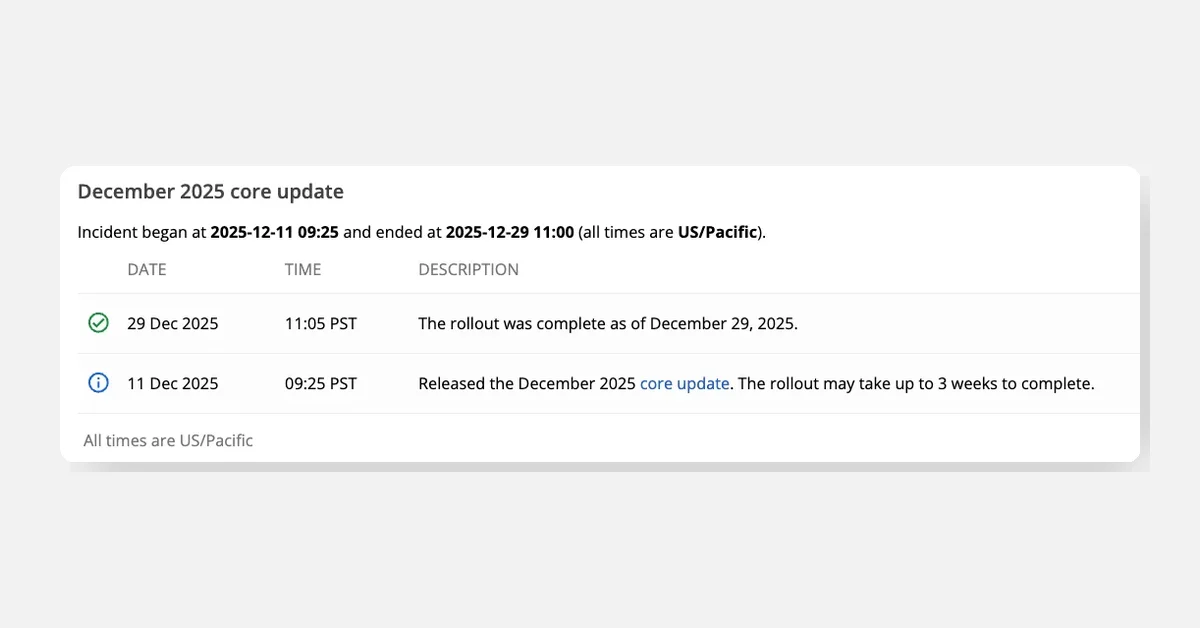The height and width of the screenshot is (628, 1200).
Task: Sort by the DATE column header
Action: click(x=147, y=269)
